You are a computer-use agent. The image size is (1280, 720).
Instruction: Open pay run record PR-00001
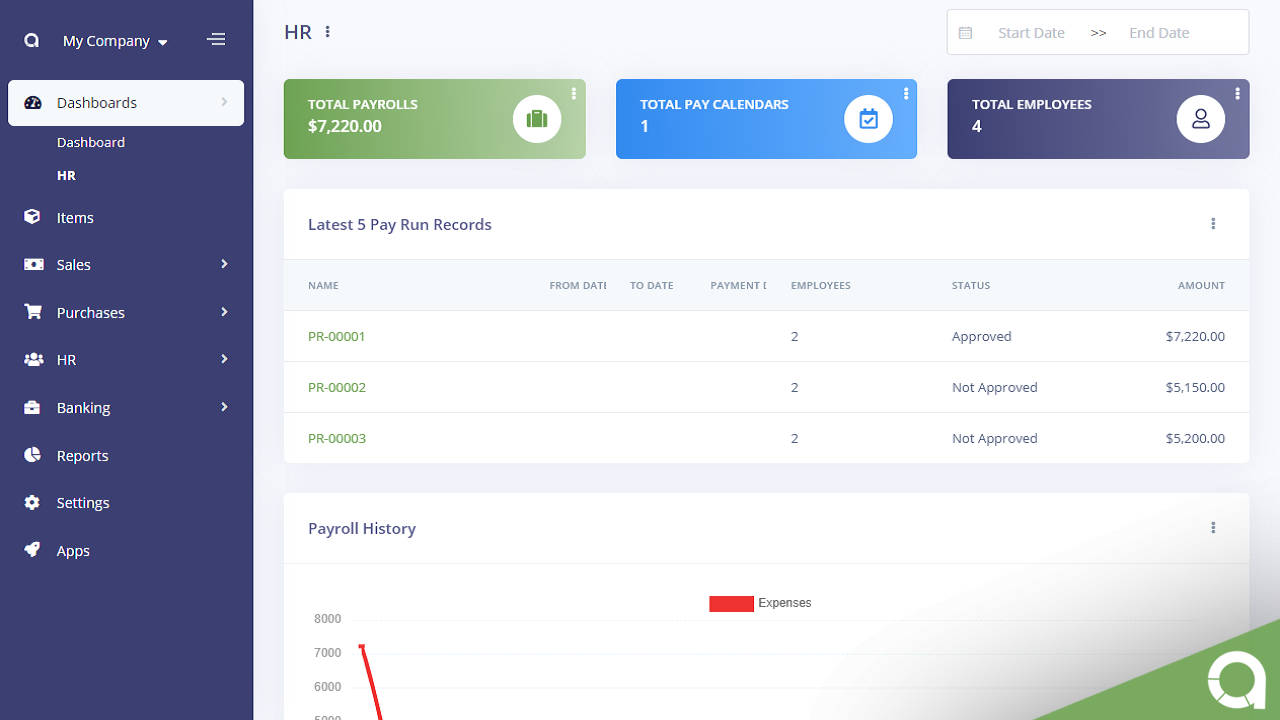(336, 336)
